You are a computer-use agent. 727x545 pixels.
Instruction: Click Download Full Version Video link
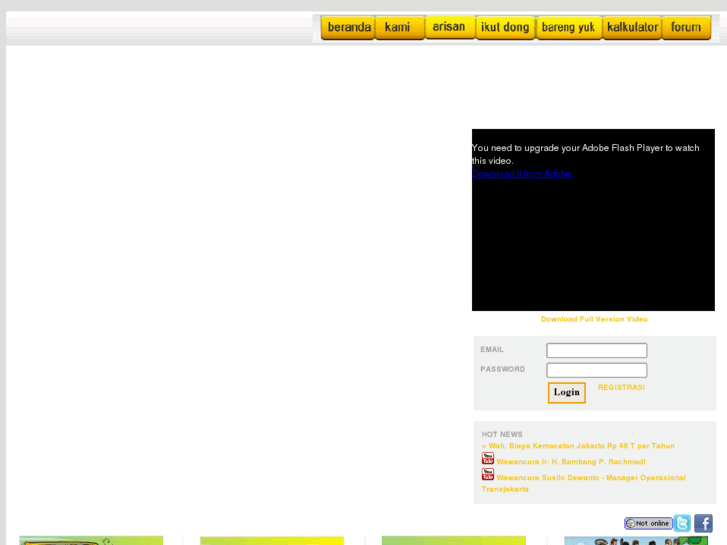tap(594, 319)
